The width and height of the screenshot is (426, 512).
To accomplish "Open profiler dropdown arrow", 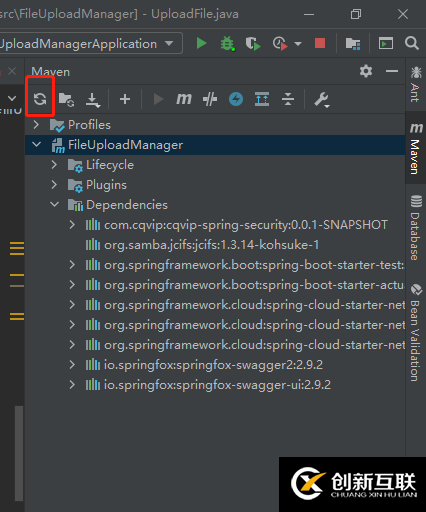I will click(x=298, y=44).
